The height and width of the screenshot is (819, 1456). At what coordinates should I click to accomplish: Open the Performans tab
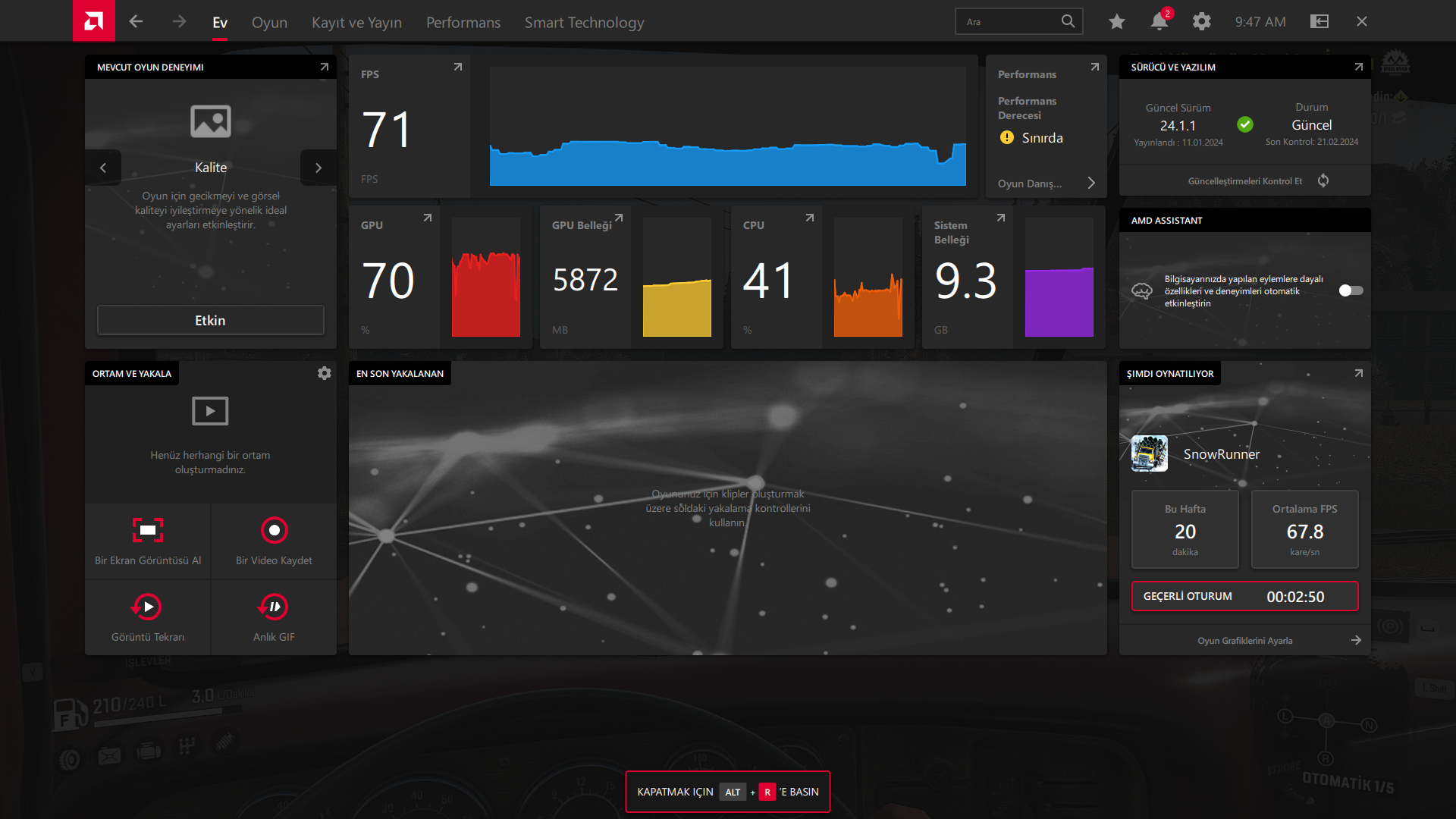coord(463,23)
